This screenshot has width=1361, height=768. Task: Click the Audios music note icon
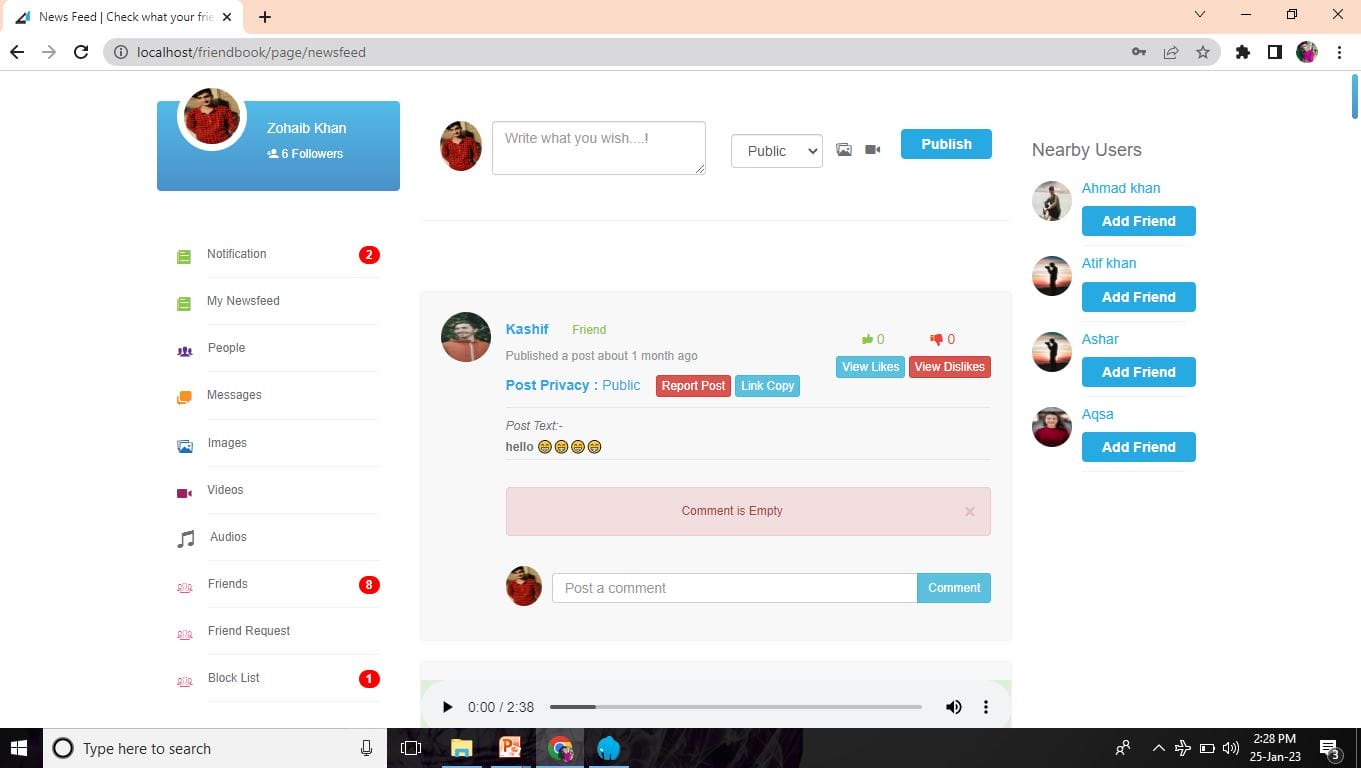185,539
